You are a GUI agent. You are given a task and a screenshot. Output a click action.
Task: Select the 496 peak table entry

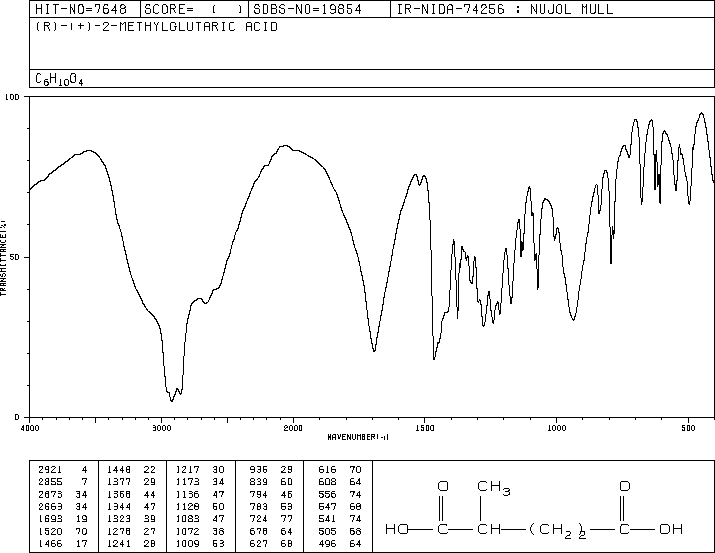(x=340, y=543)
